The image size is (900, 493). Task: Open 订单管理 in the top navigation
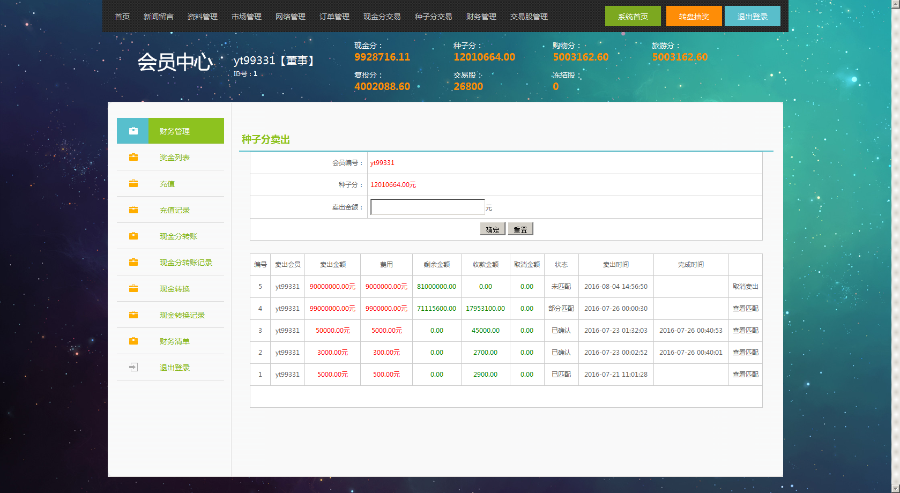[334, 17]
